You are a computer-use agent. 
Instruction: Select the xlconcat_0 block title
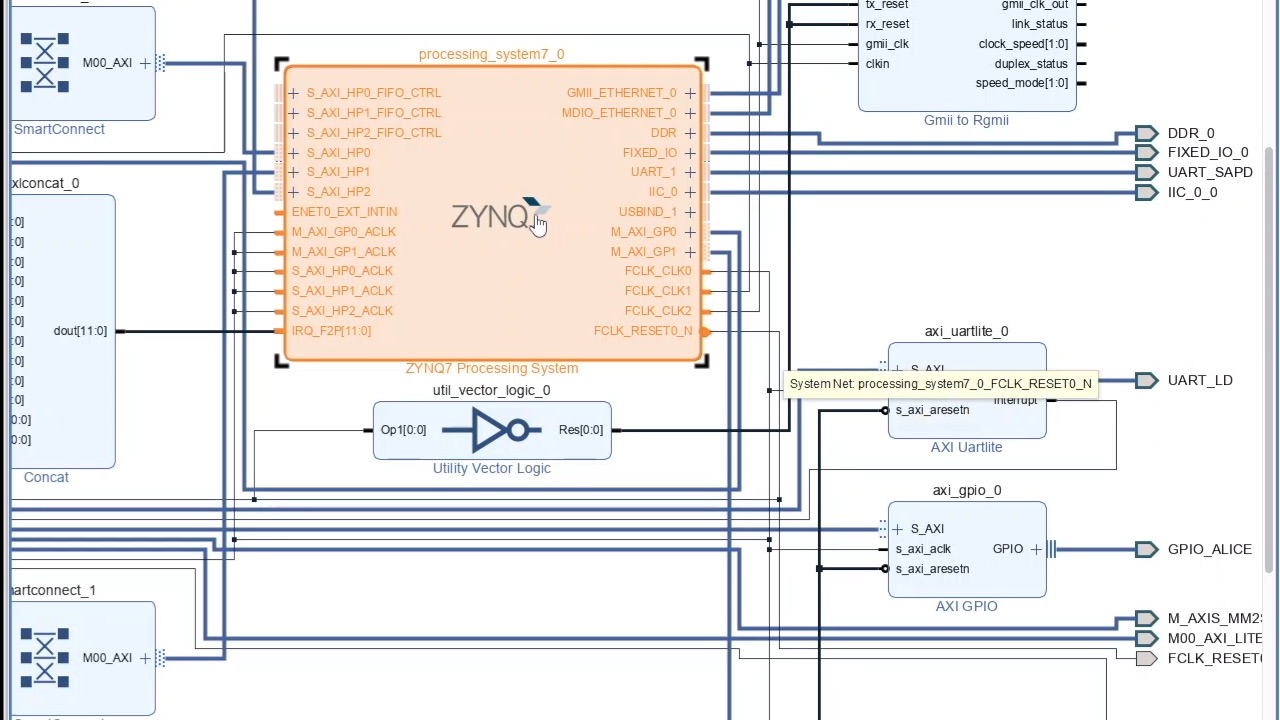[45, 183]
